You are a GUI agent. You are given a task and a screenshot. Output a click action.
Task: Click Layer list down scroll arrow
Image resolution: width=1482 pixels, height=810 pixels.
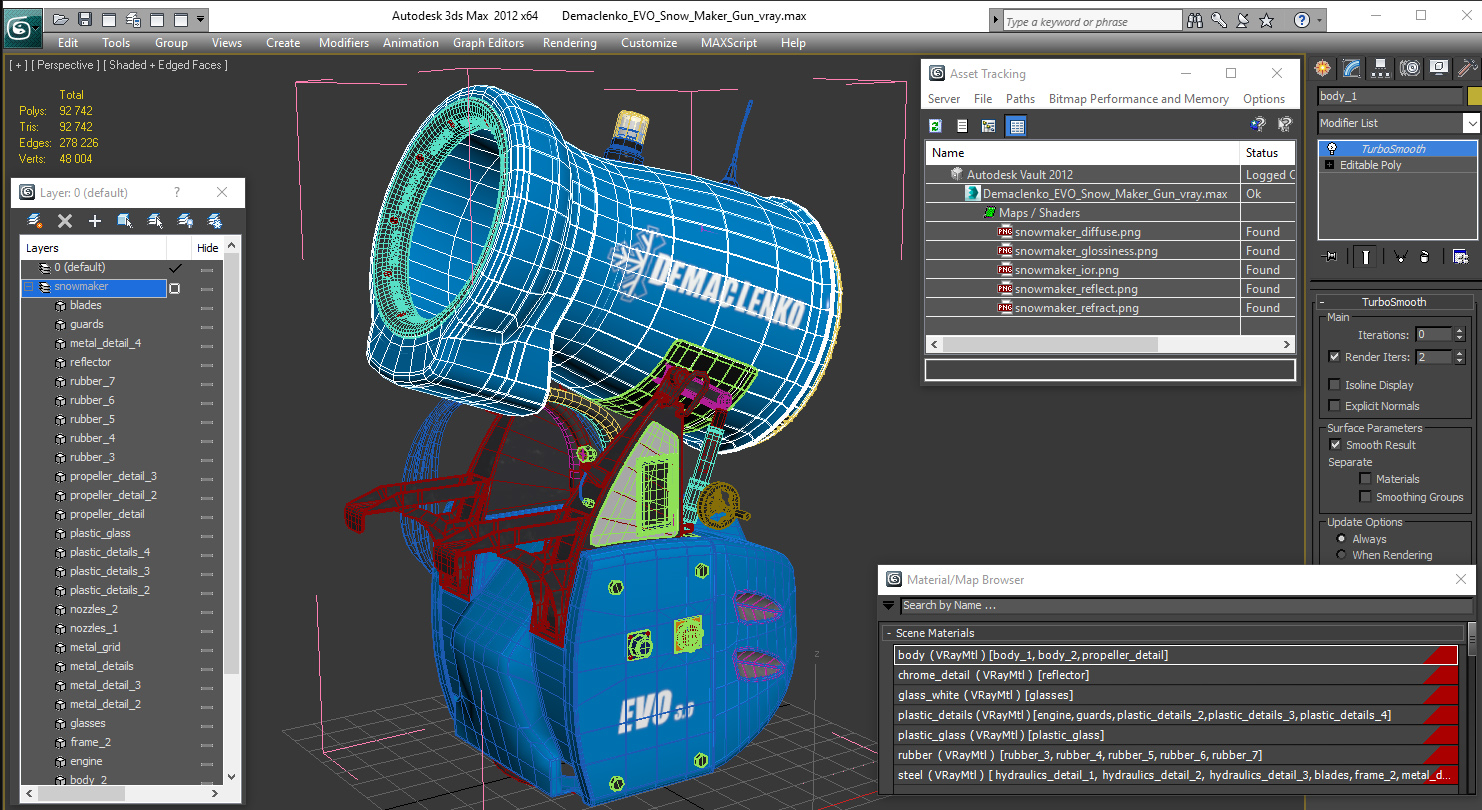[232, 776]
